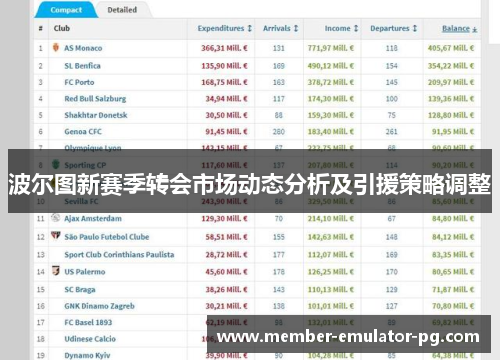
Task: Sort by Expenditures column arrows
Action: [249, 28]
